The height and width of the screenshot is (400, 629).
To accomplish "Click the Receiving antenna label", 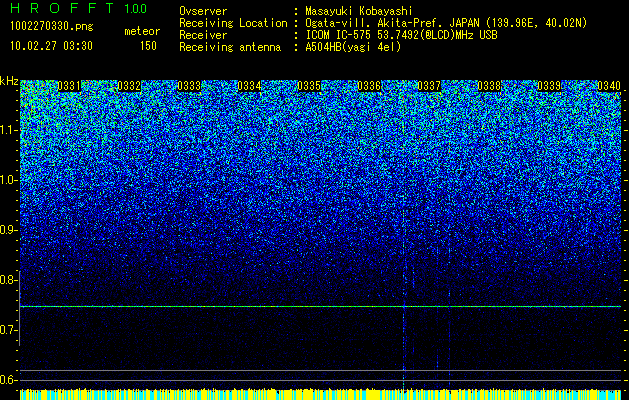I will [x=230, y=47].
